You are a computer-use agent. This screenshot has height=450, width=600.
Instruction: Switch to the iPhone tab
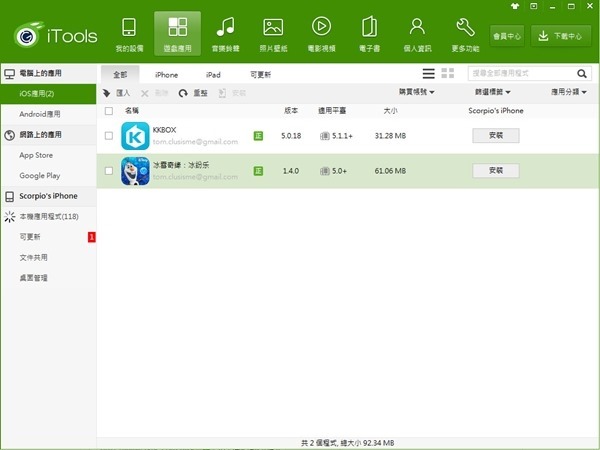pyautogui.click(x=166, y=74)
